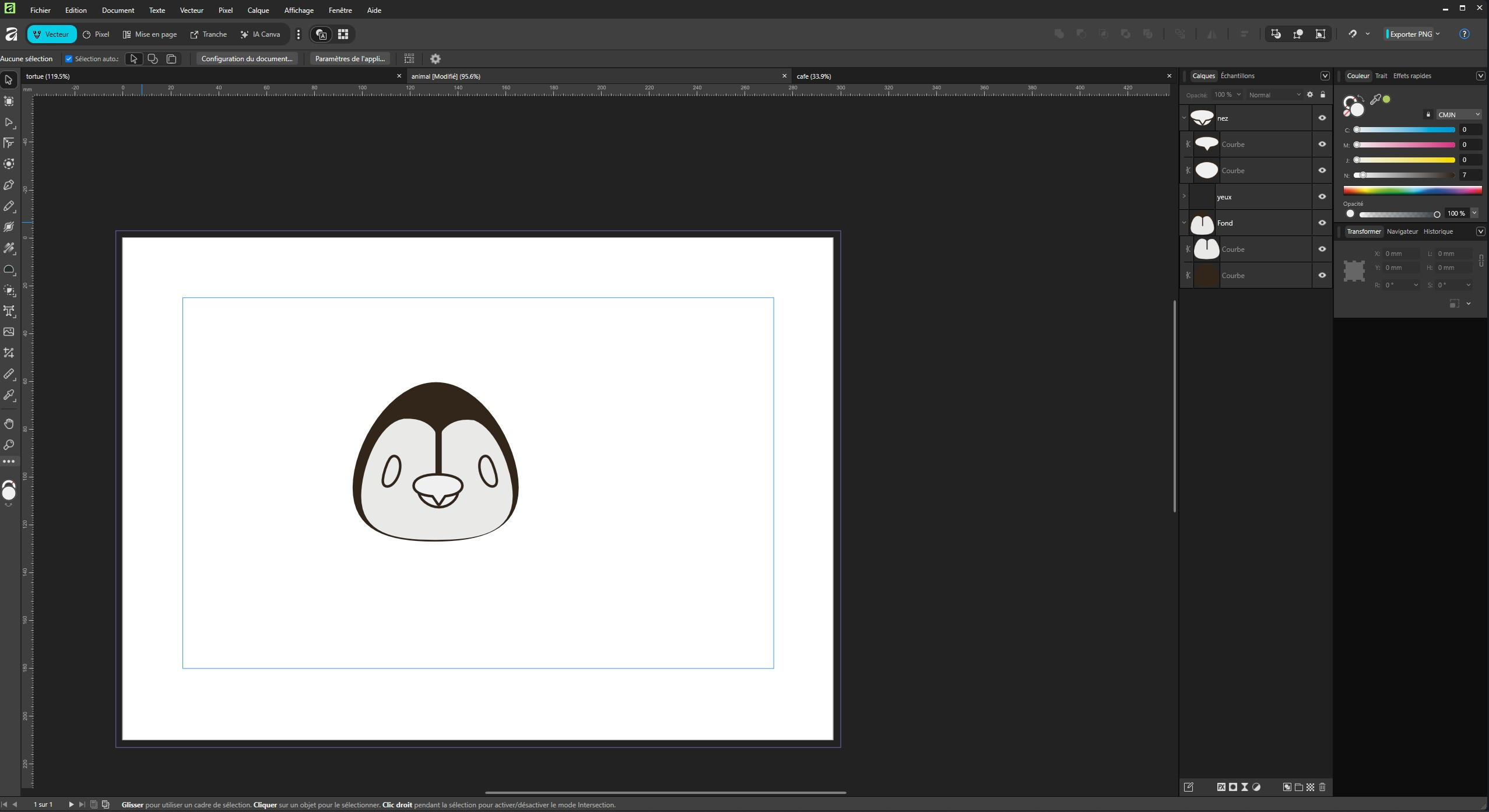This screenshot has width=1489, height=812.
Task: Select the Pencil tool
Action: (x=9, y=206)
